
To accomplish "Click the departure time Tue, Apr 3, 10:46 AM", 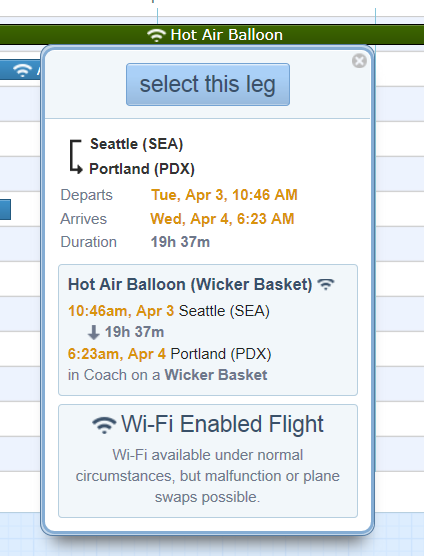I will click(x=224, y=195).
